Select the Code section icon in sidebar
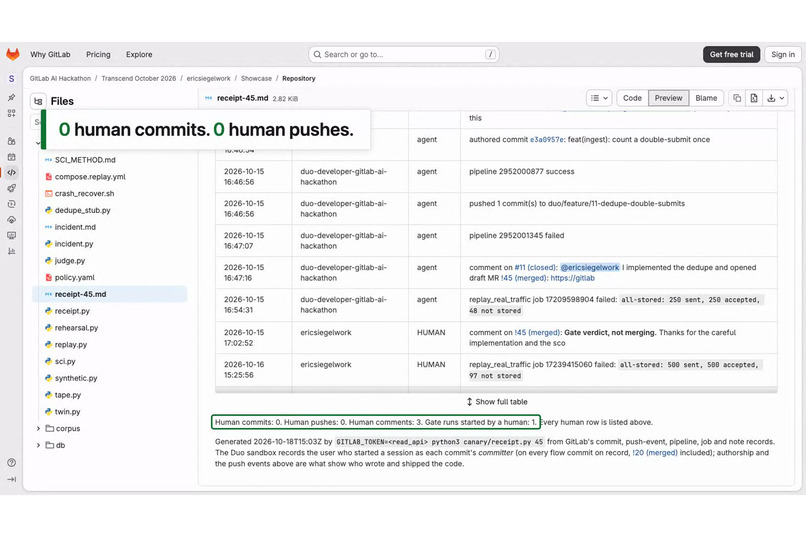 (11, 173)
